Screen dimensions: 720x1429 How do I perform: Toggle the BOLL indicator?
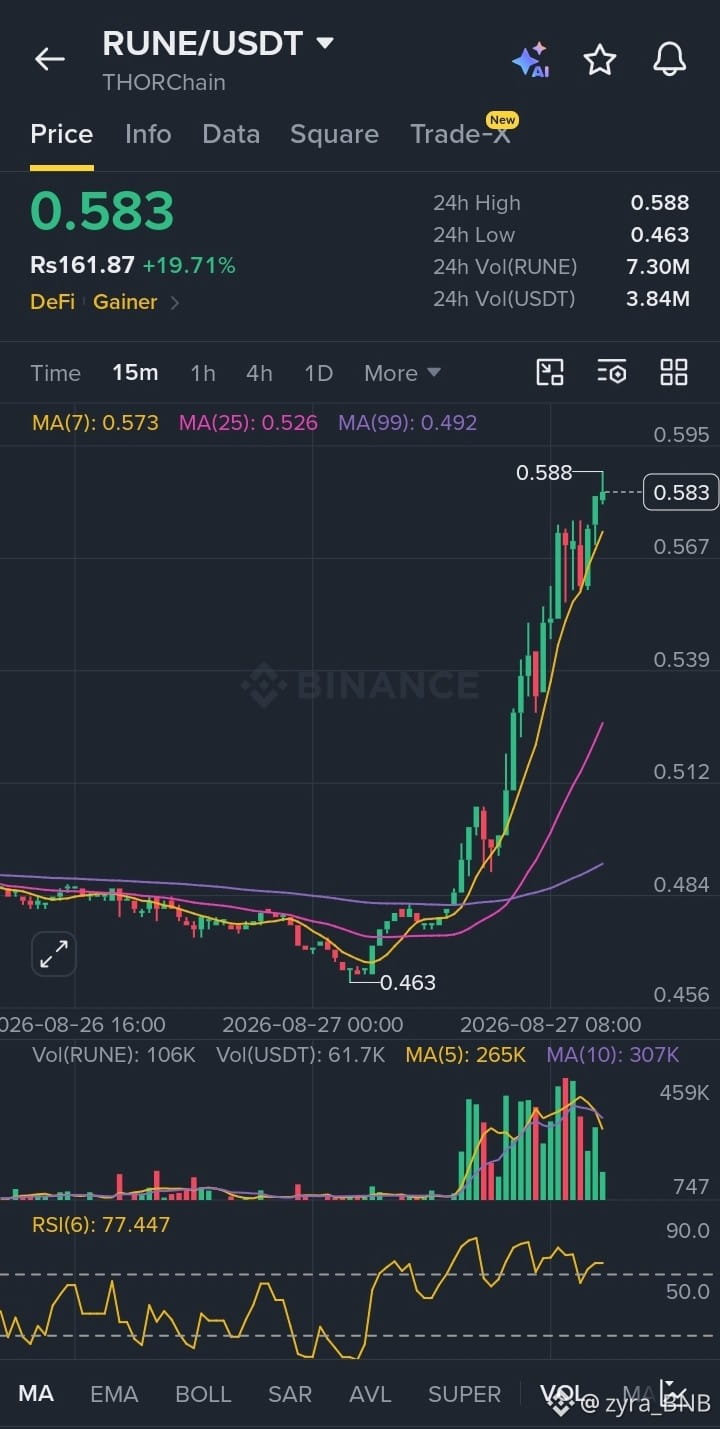[x=203, y=1394]
